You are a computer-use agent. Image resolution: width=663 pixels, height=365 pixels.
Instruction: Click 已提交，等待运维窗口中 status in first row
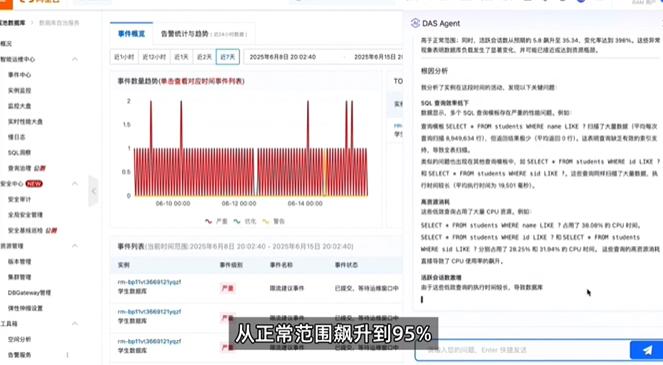[x=367, y=288]
